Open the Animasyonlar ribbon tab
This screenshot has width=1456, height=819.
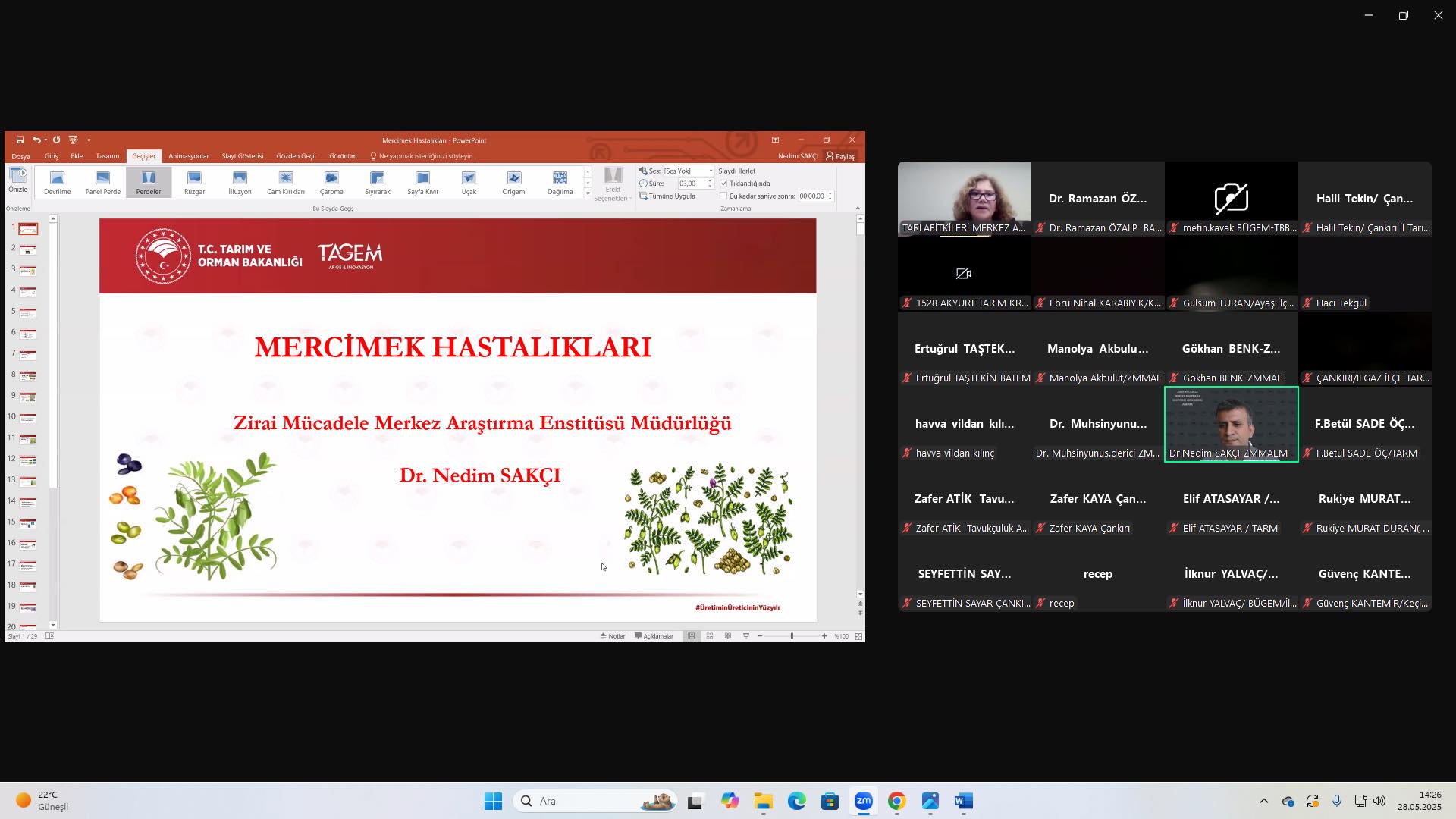(188, 156)
